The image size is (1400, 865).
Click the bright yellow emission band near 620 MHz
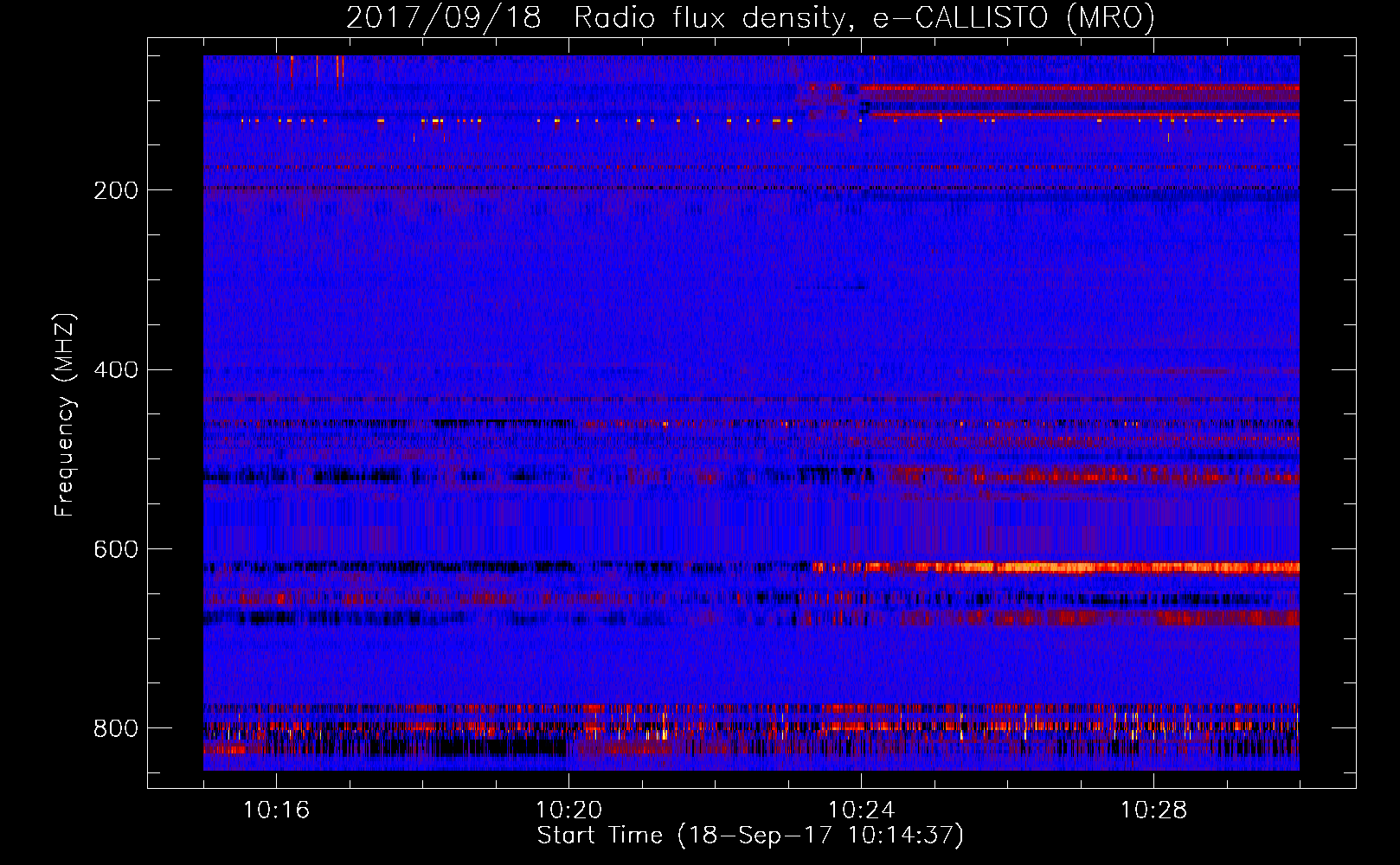coord(1056,567)
